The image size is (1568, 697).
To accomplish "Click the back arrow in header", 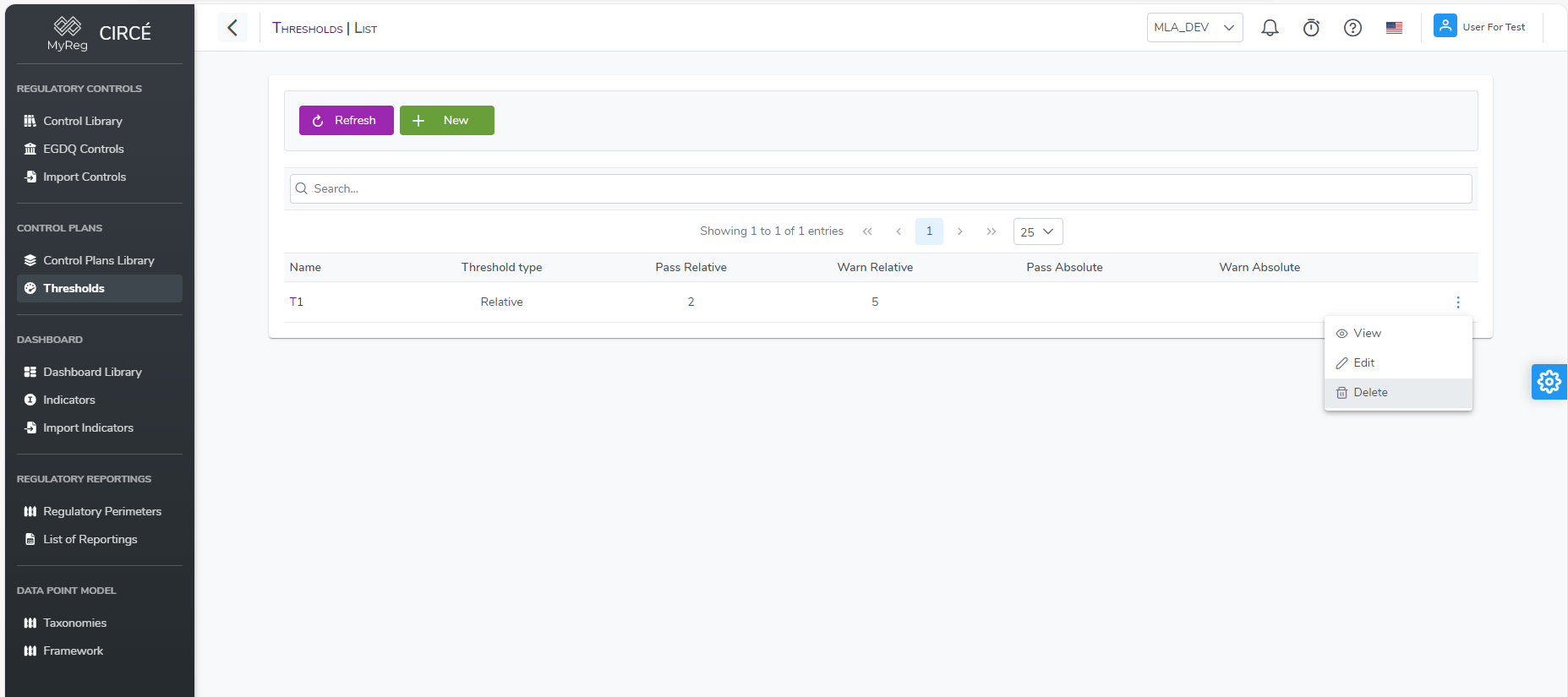I will tap(232, 28).
